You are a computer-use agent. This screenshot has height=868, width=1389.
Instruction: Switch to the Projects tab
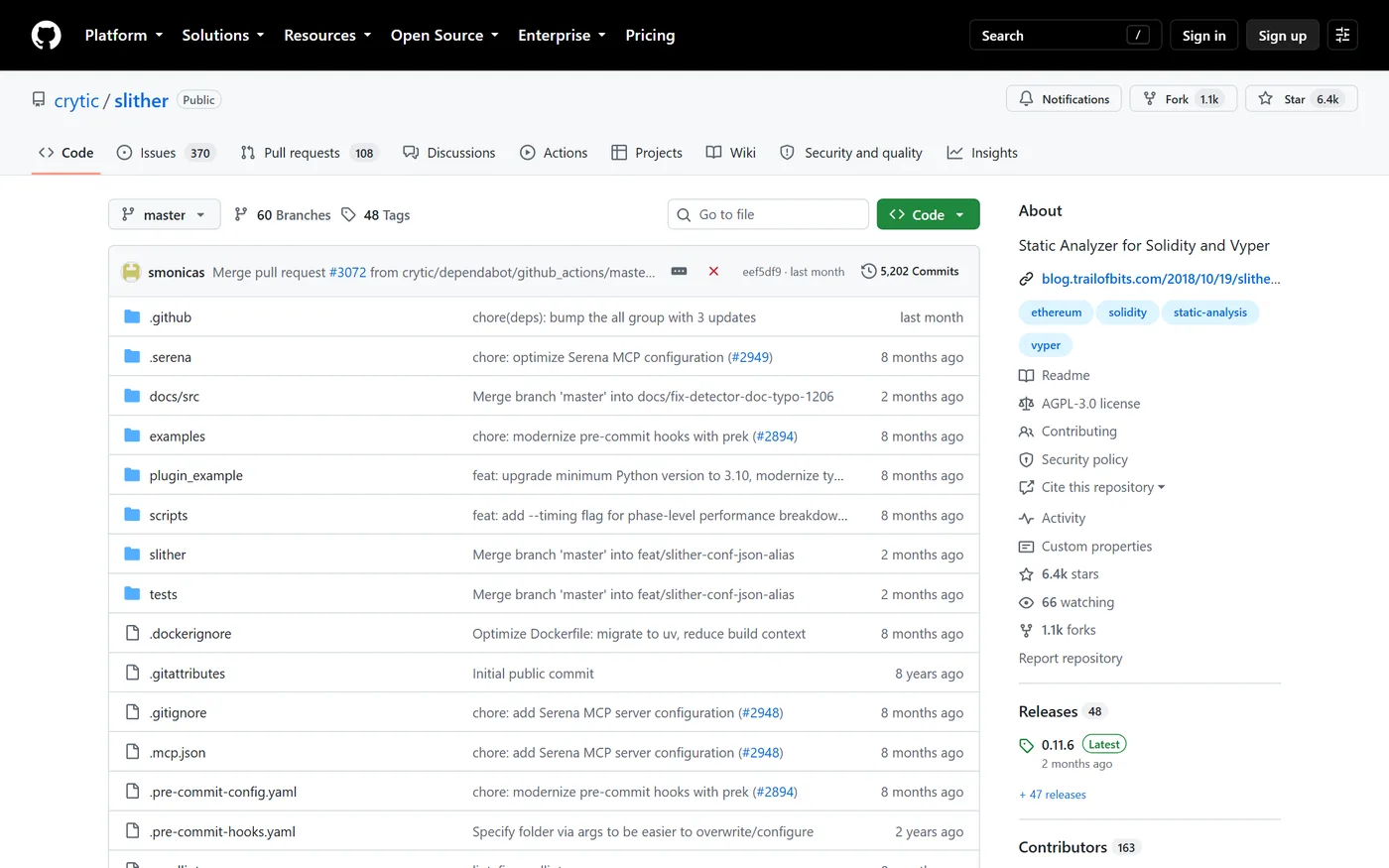point(647,153)
